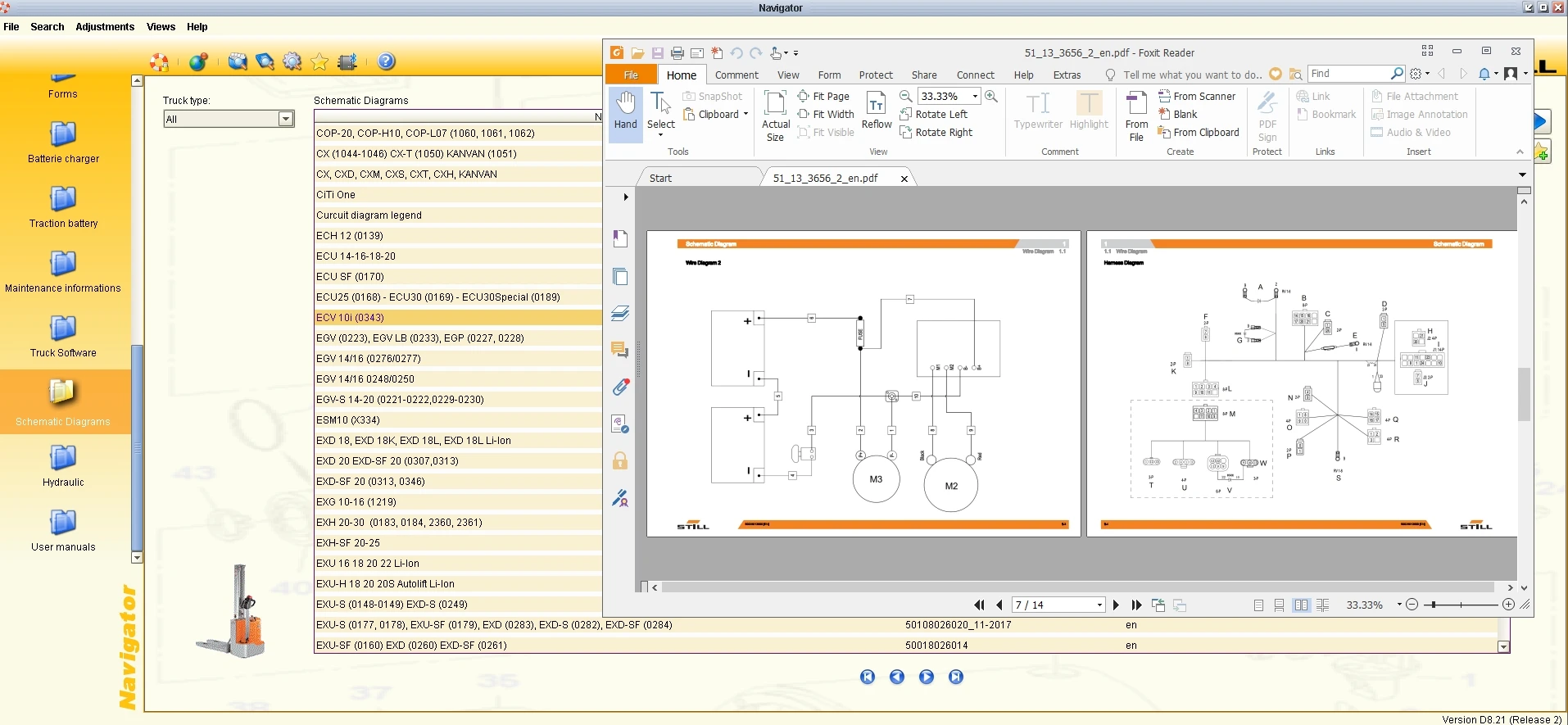
Task: Go to first page in Foxit
Action: pos(979,605)
